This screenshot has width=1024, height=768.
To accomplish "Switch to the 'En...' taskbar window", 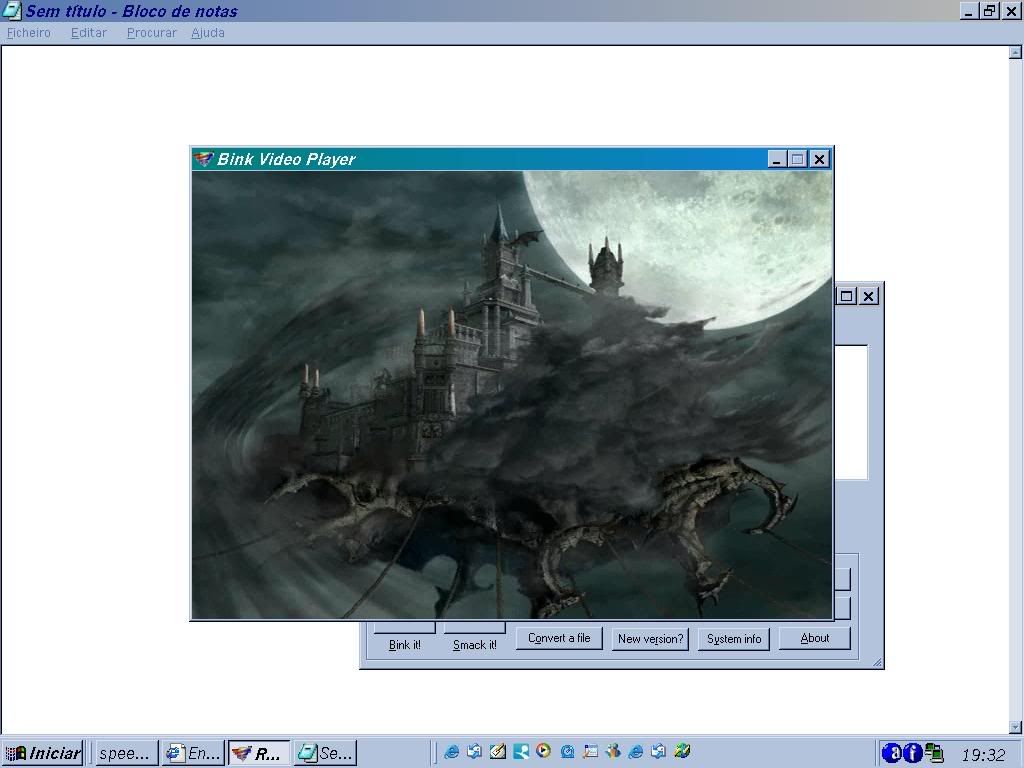I will pyautogui.click(x=193, y=753).
